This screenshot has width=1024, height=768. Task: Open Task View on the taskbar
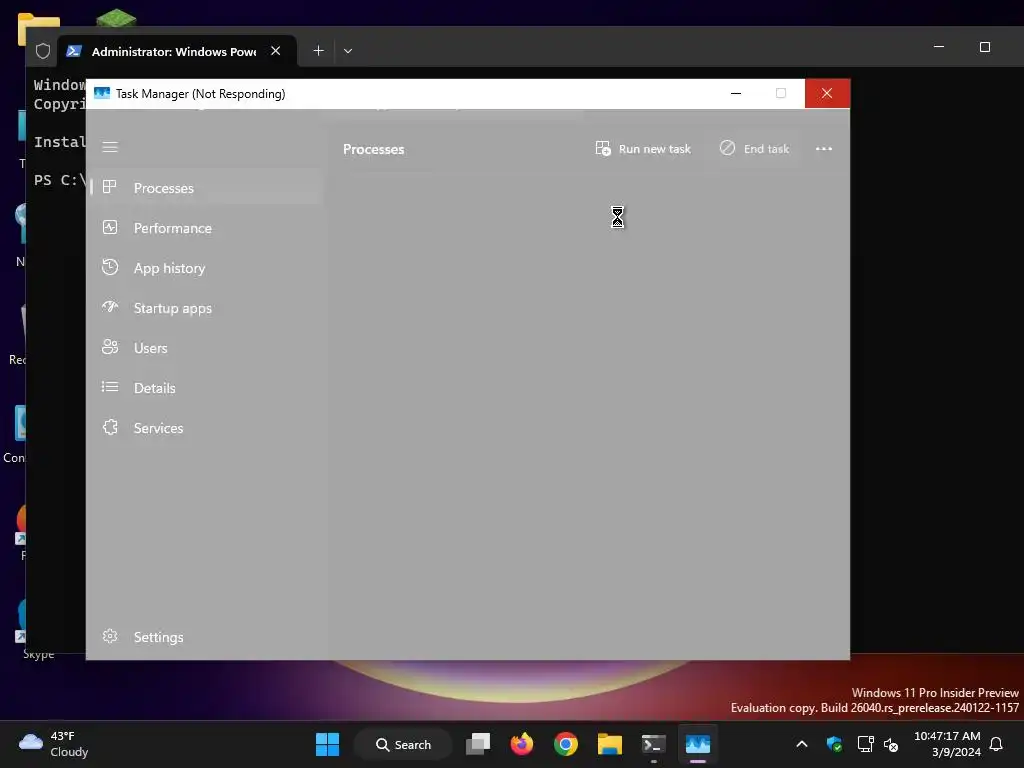[x=478, y=744]
